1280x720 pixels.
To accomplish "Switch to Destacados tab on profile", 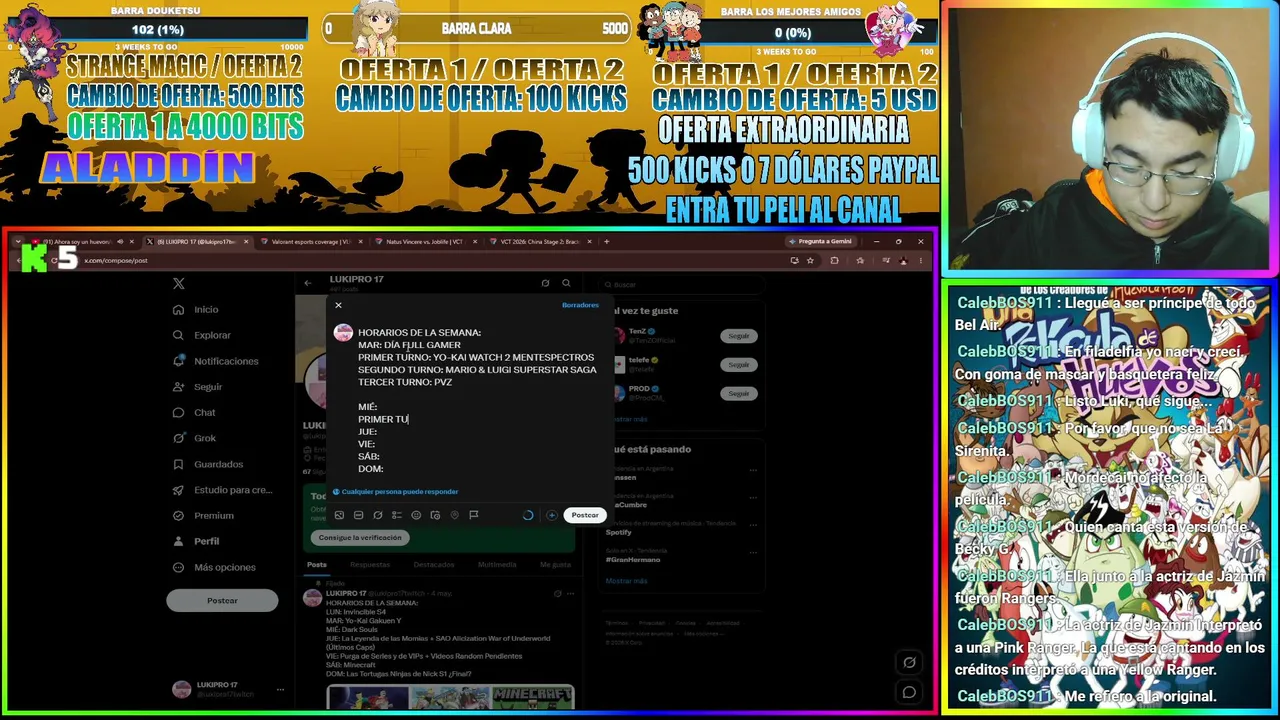I will click(x=434, y=565).
